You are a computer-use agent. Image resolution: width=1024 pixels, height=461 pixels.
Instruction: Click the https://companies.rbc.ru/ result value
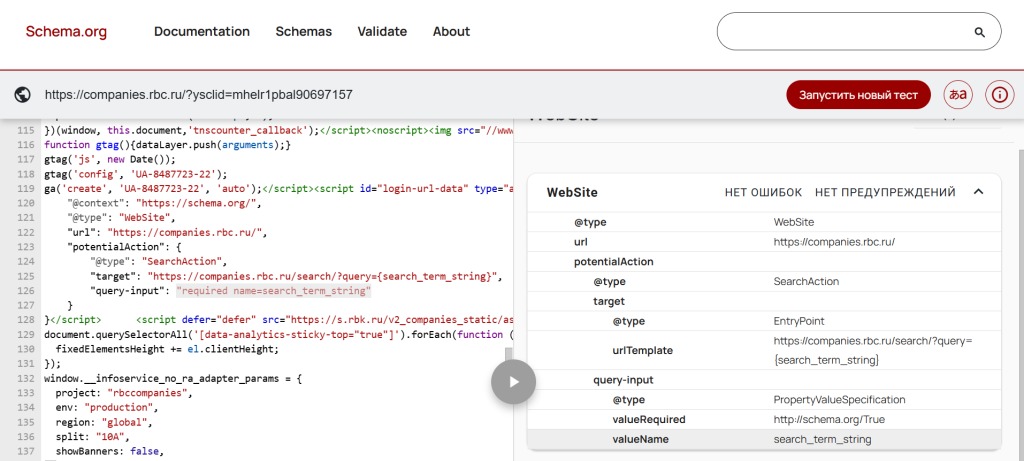[834, 242]
